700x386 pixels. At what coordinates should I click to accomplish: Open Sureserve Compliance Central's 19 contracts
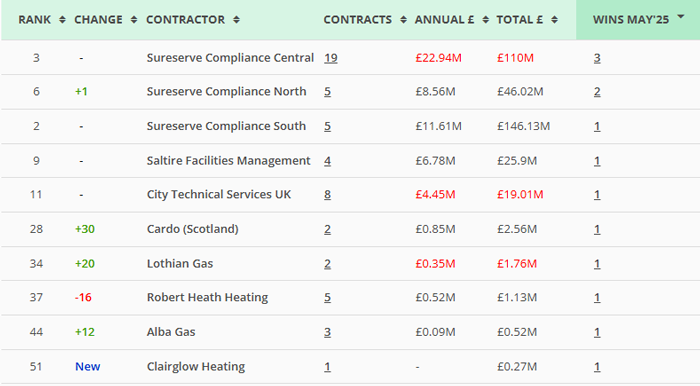point(331,58)
